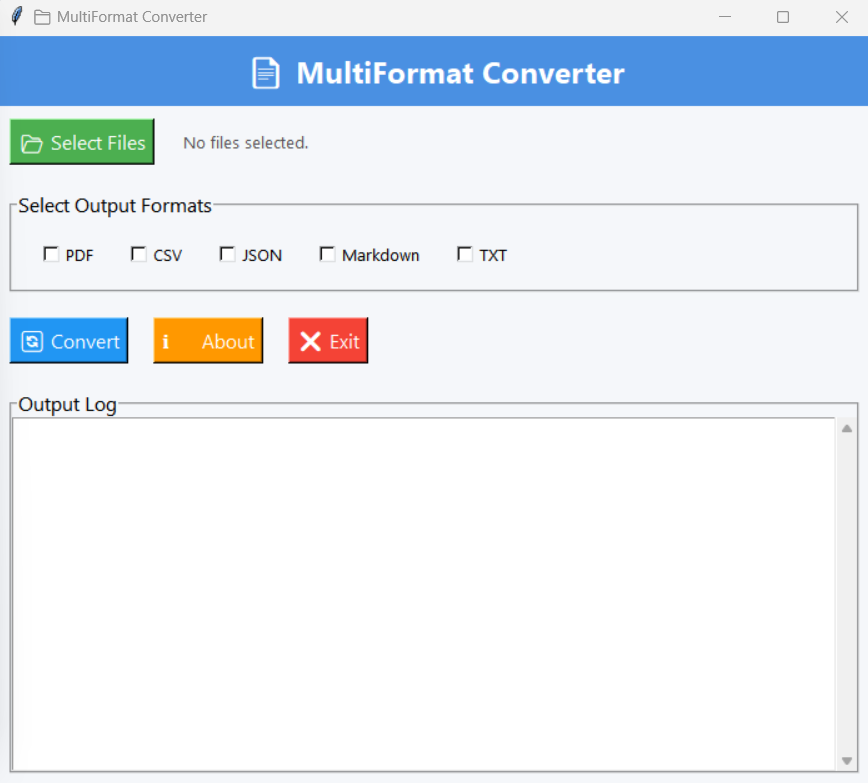Toggle the Markdown format checkbox
Viewport: 868px width, 783px height.
(327, 253)
